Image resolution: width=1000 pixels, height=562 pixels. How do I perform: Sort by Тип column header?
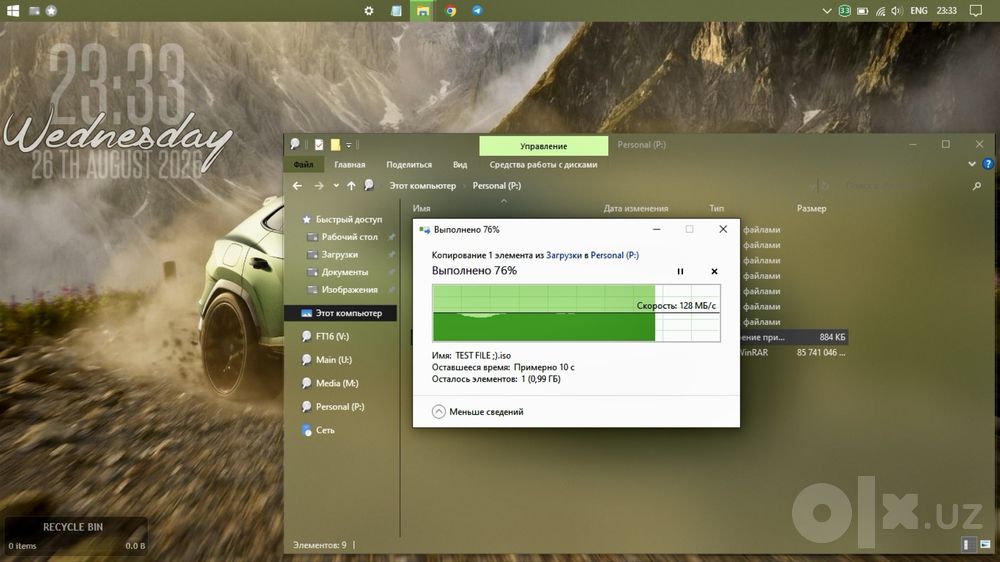tap(717, 209)
